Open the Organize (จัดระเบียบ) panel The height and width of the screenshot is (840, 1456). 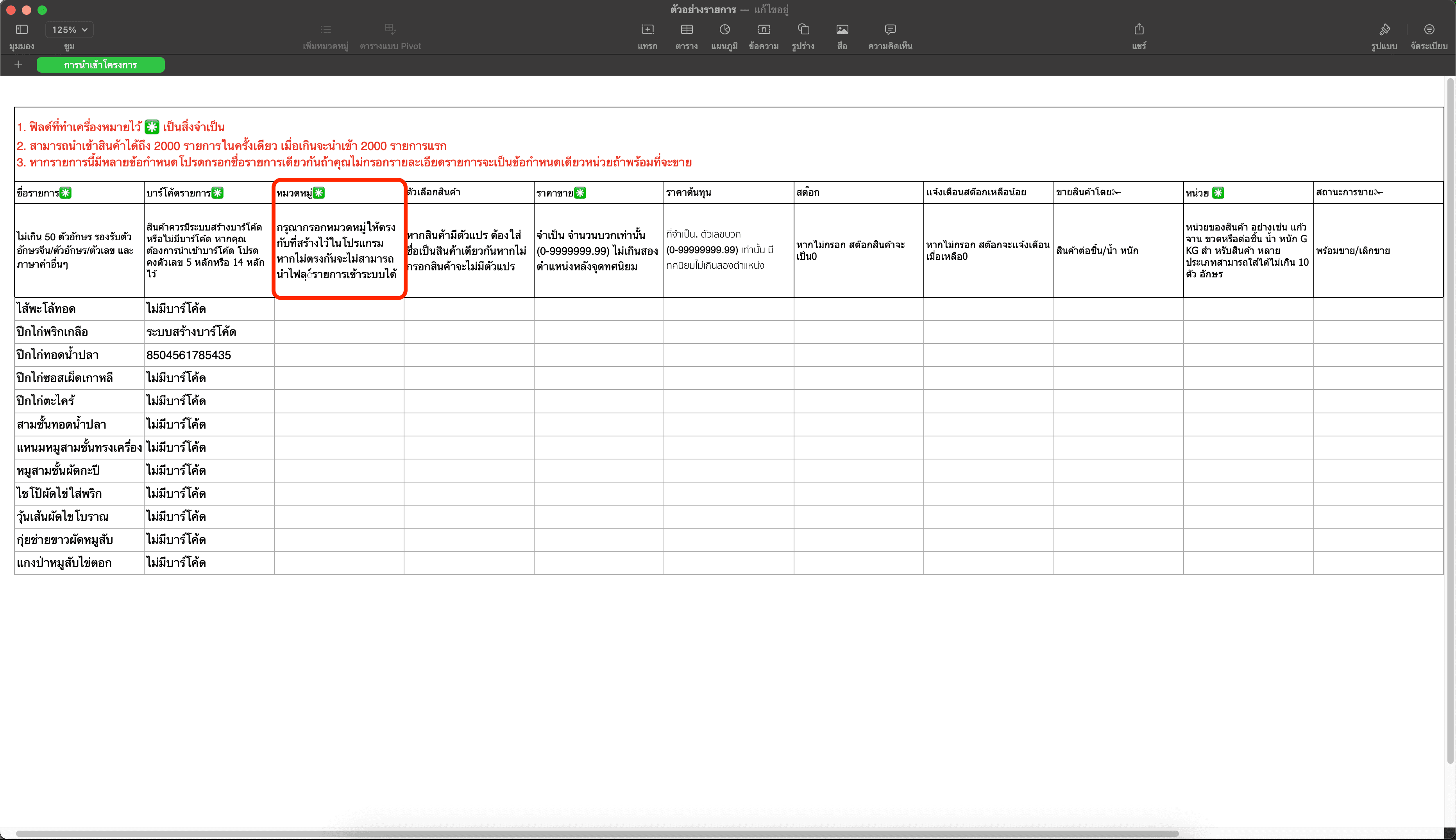pos(1429,29)
